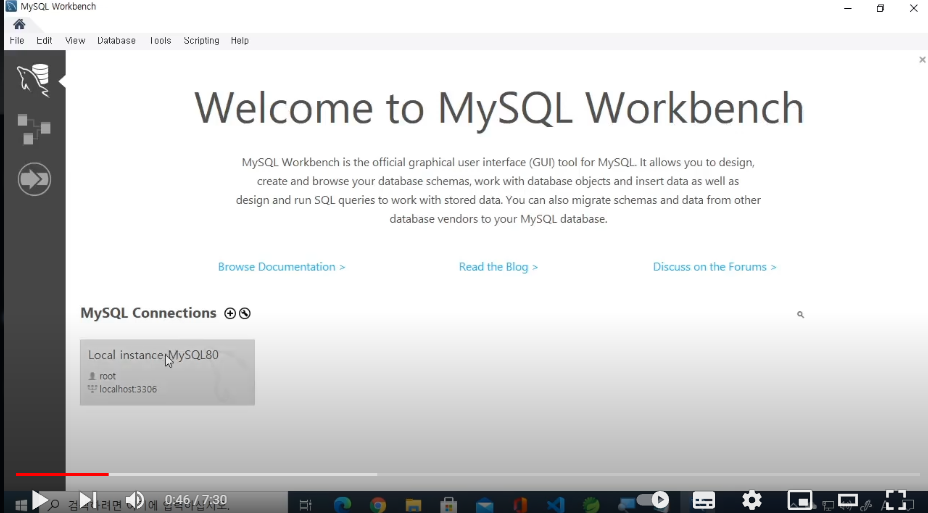The image size is (928, 513).
Task: Play the video with the play button
Action: (x=39, y=501)
